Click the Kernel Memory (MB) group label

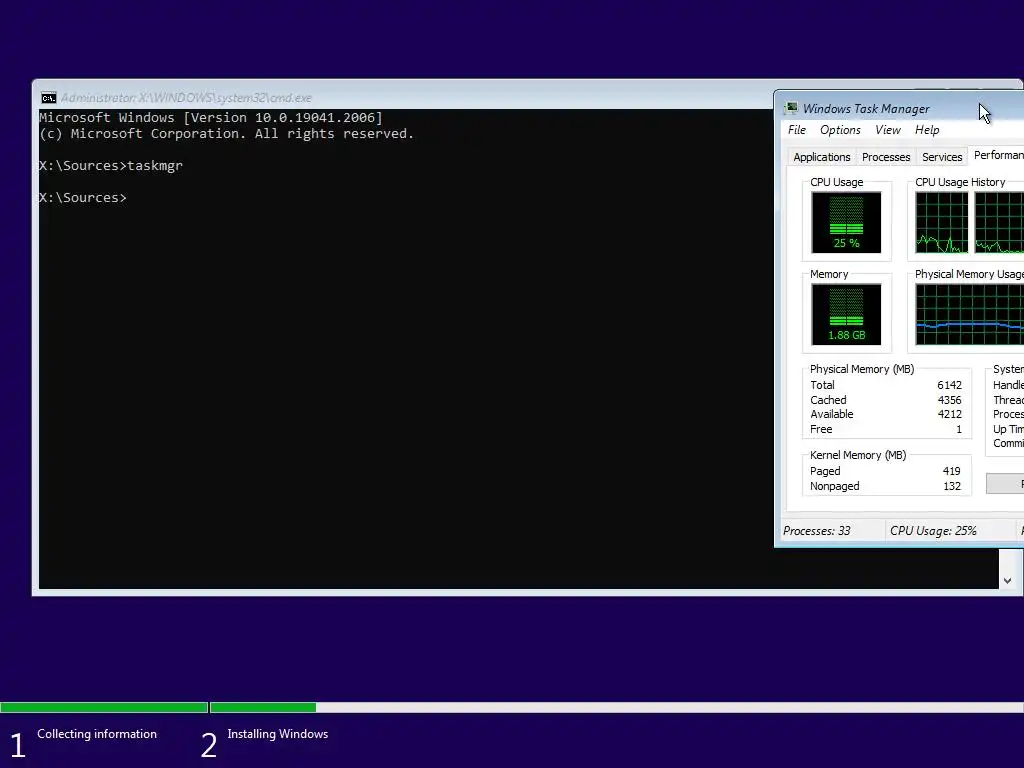click(857, 455)
